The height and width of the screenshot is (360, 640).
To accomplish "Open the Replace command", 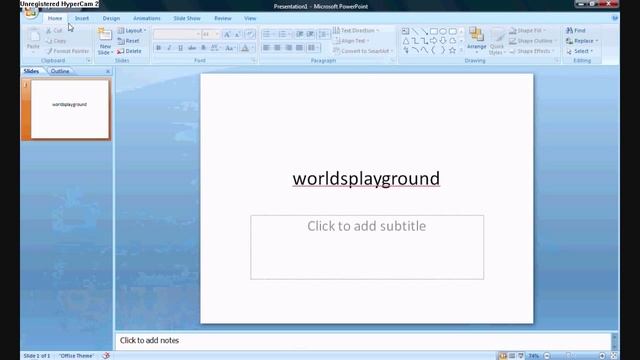I will click(582, 41).
